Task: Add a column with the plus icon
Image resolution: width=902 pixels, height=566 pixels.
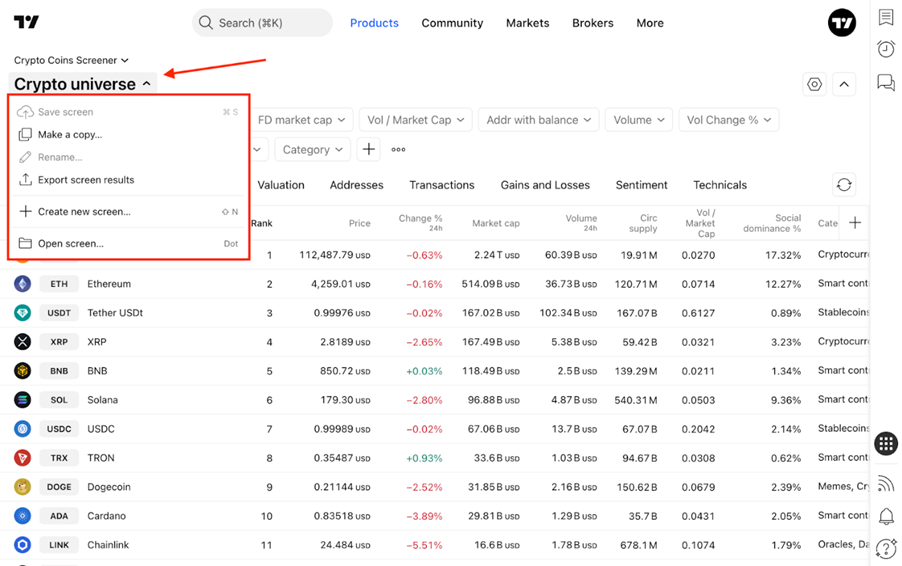Action: [x=855, y=223]
